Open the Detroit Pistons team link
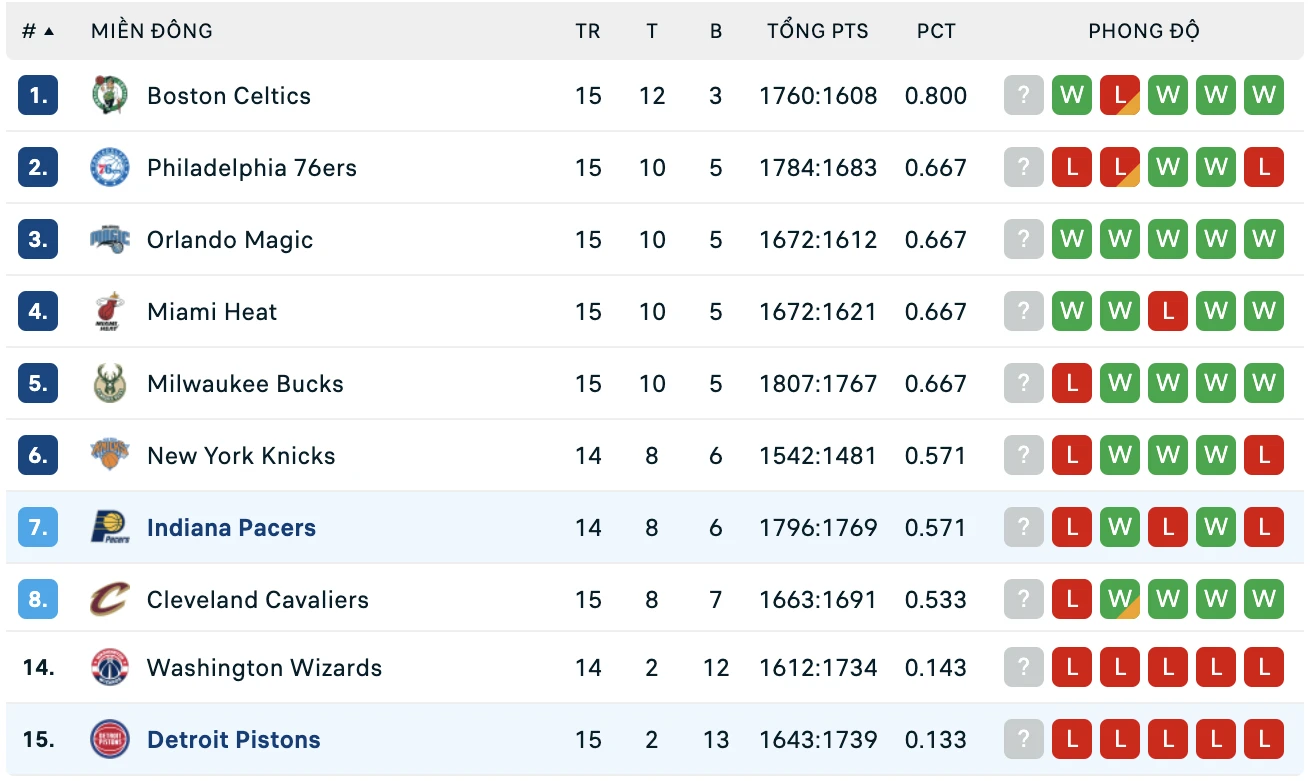 coord(234,740)
